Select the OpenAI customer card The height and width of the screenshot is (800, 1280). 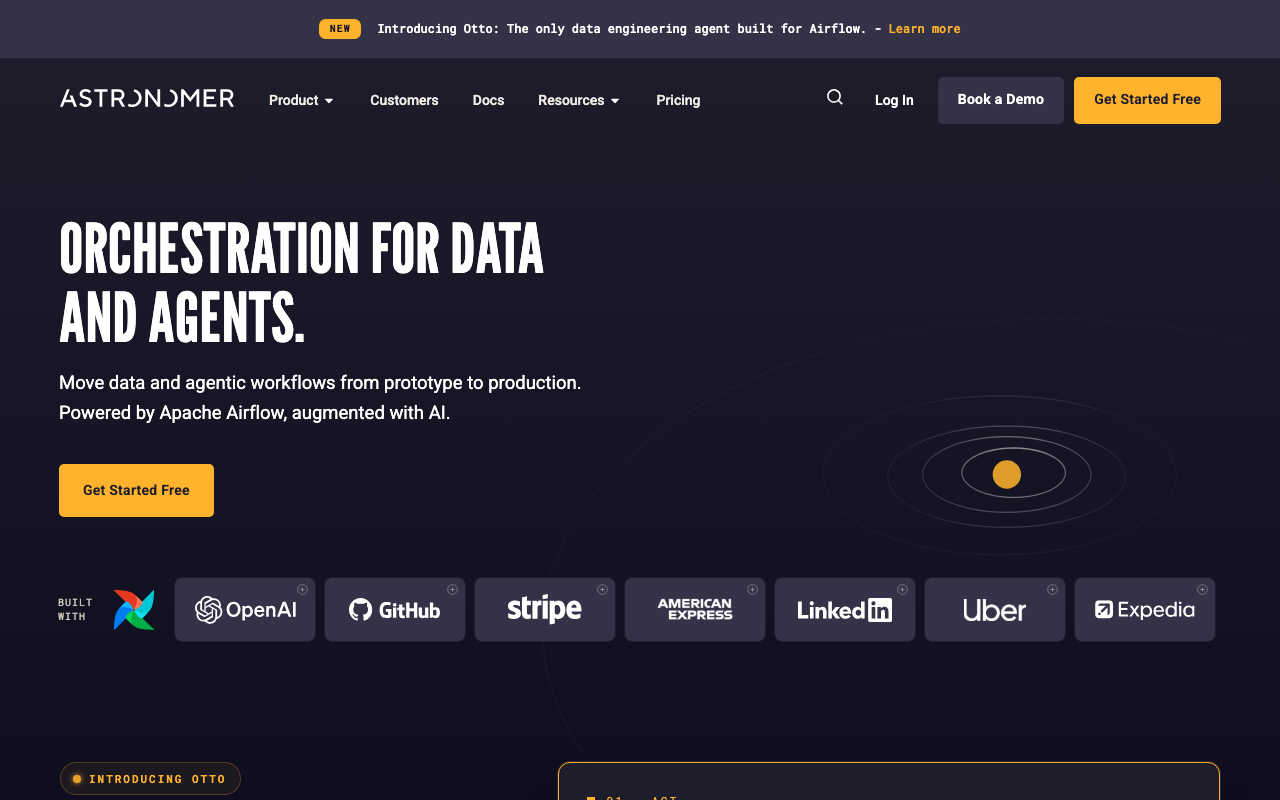[x=245, y=609]
